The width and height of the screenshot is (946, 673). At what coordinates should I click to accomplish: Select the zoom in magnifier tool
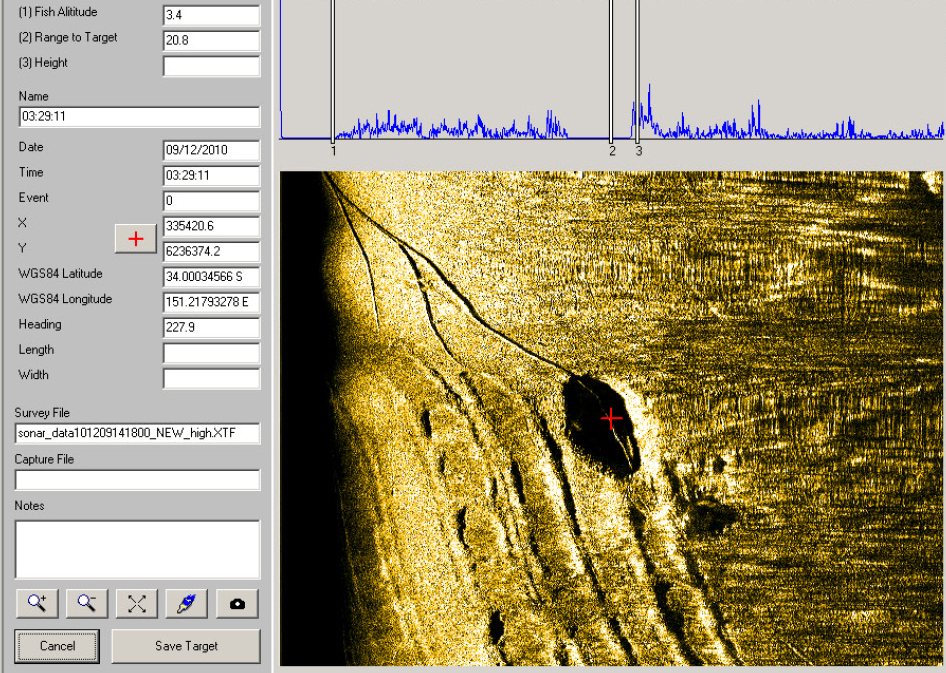(x=37, y=602)
